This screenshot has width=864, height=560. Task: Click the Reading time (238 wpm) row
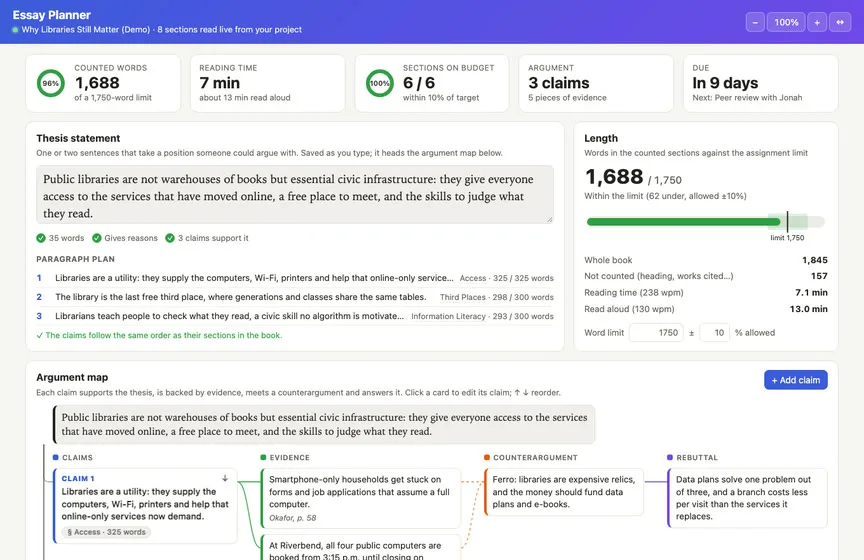(x=706, y=293)
